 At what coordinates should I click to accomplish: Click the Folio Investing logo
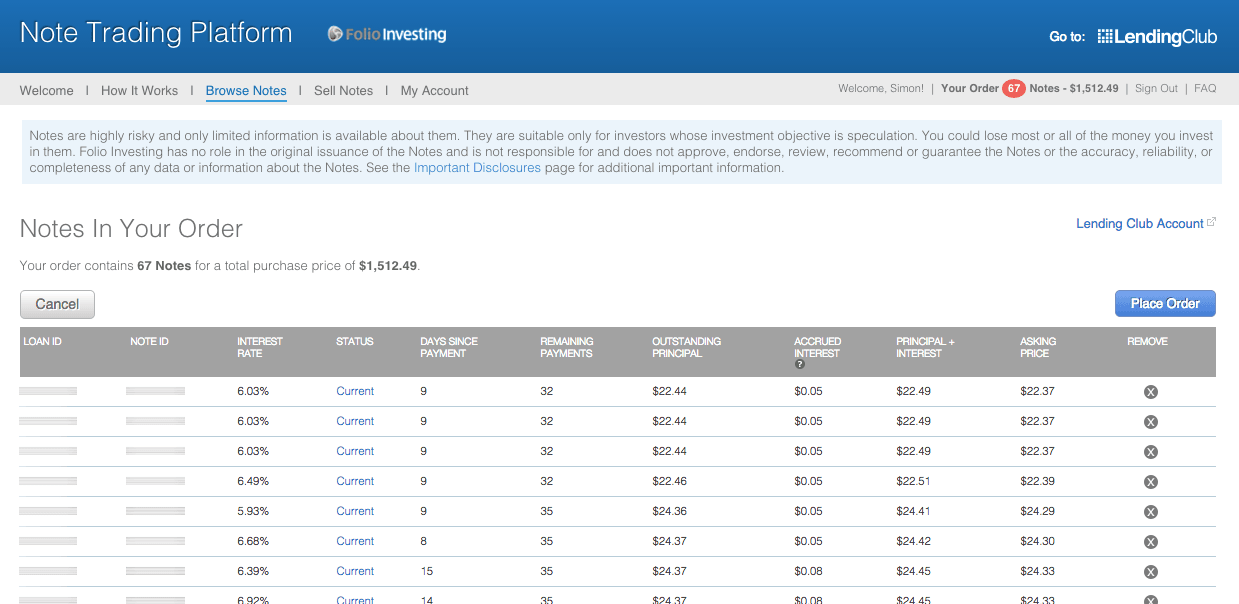pos(387,35)
